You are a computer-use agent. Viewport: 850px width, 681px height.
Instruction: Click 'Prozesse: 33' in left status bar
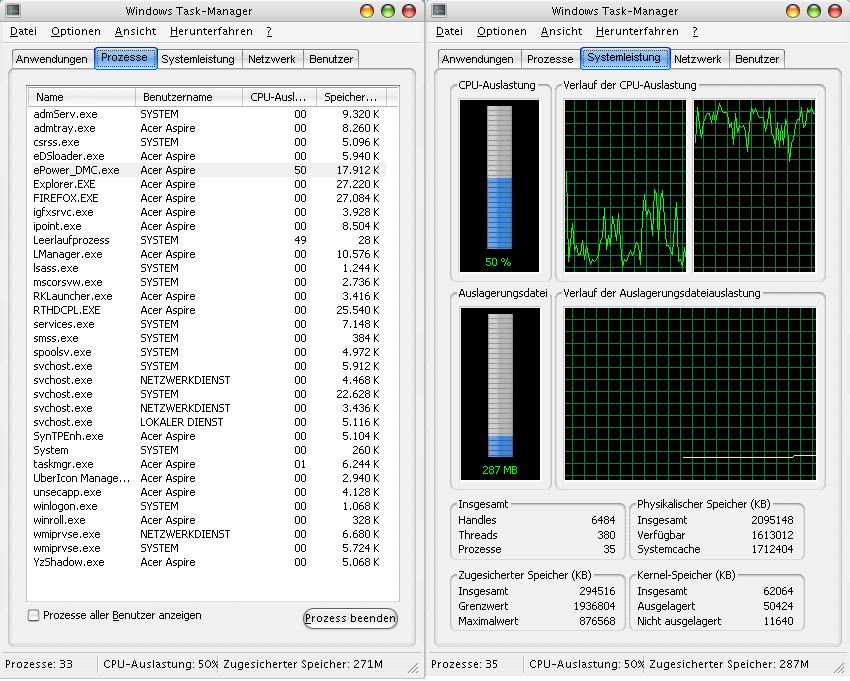tap(39, 664)
